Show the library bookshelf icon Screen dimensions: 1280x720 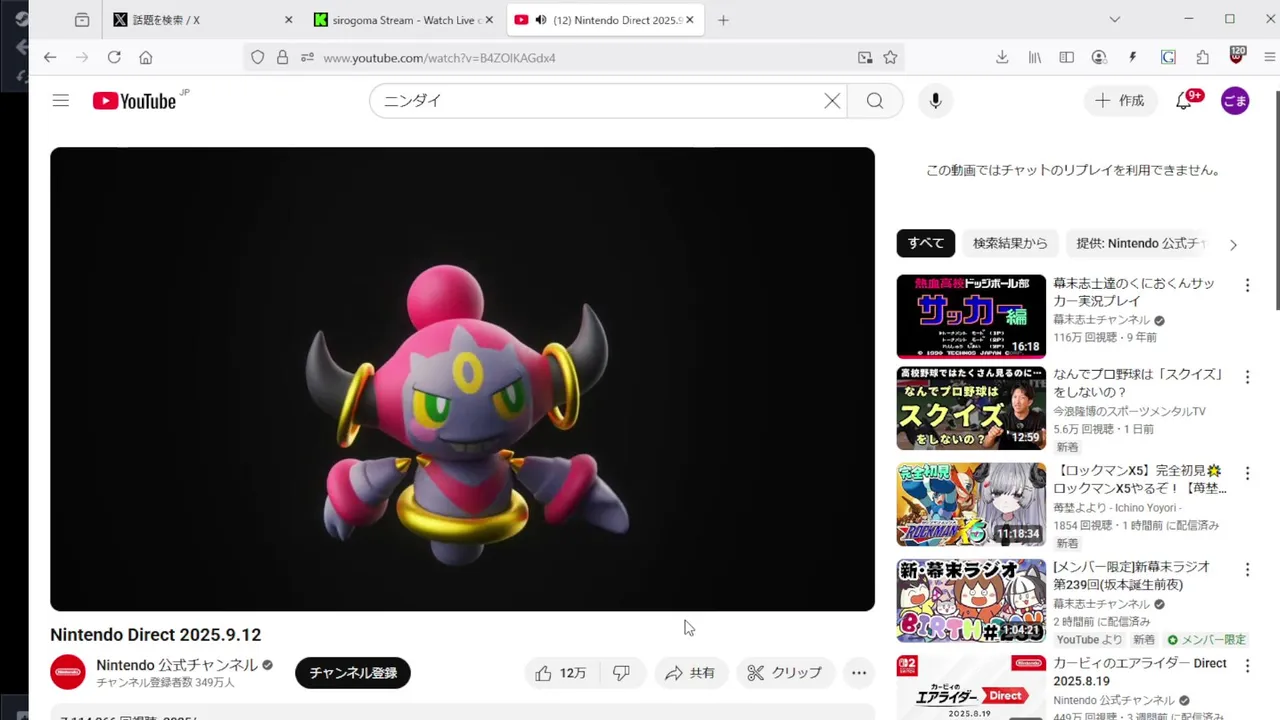click(x=1035, y=58)
